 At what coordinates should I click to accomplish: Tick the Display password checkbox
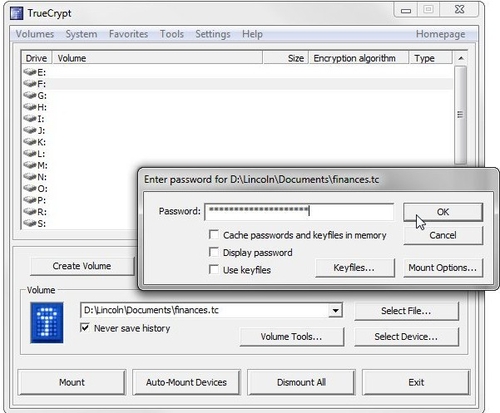pyautogui.click(x=214, y=252)
